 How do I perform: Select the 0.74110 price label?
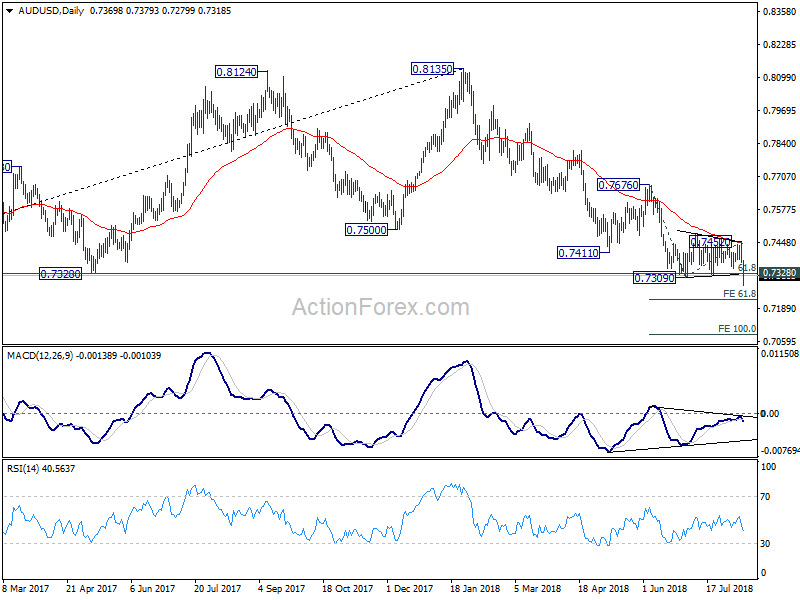pyautogui.click(x=578, y=253)
